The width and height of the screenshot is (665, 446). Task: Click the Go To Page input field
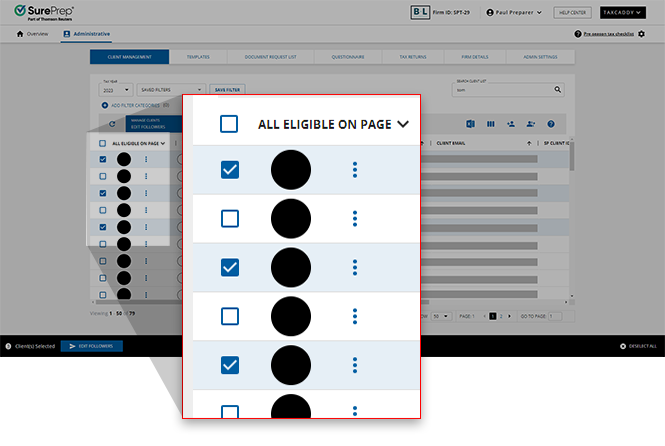[x=555, y=316]
